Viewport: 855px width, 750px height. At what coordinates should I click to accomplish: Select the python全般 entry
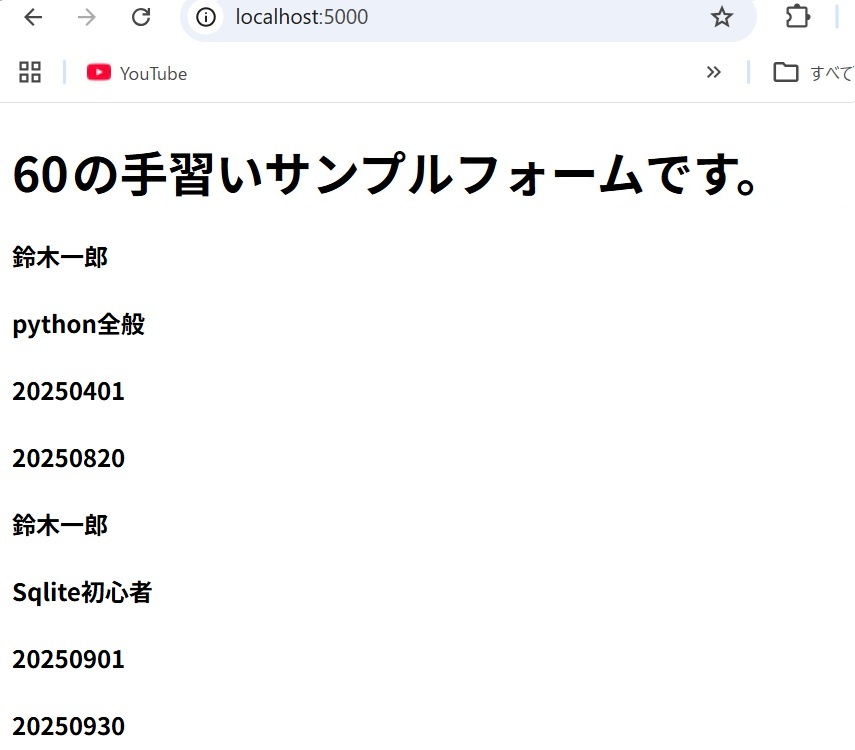pos(78,325)
